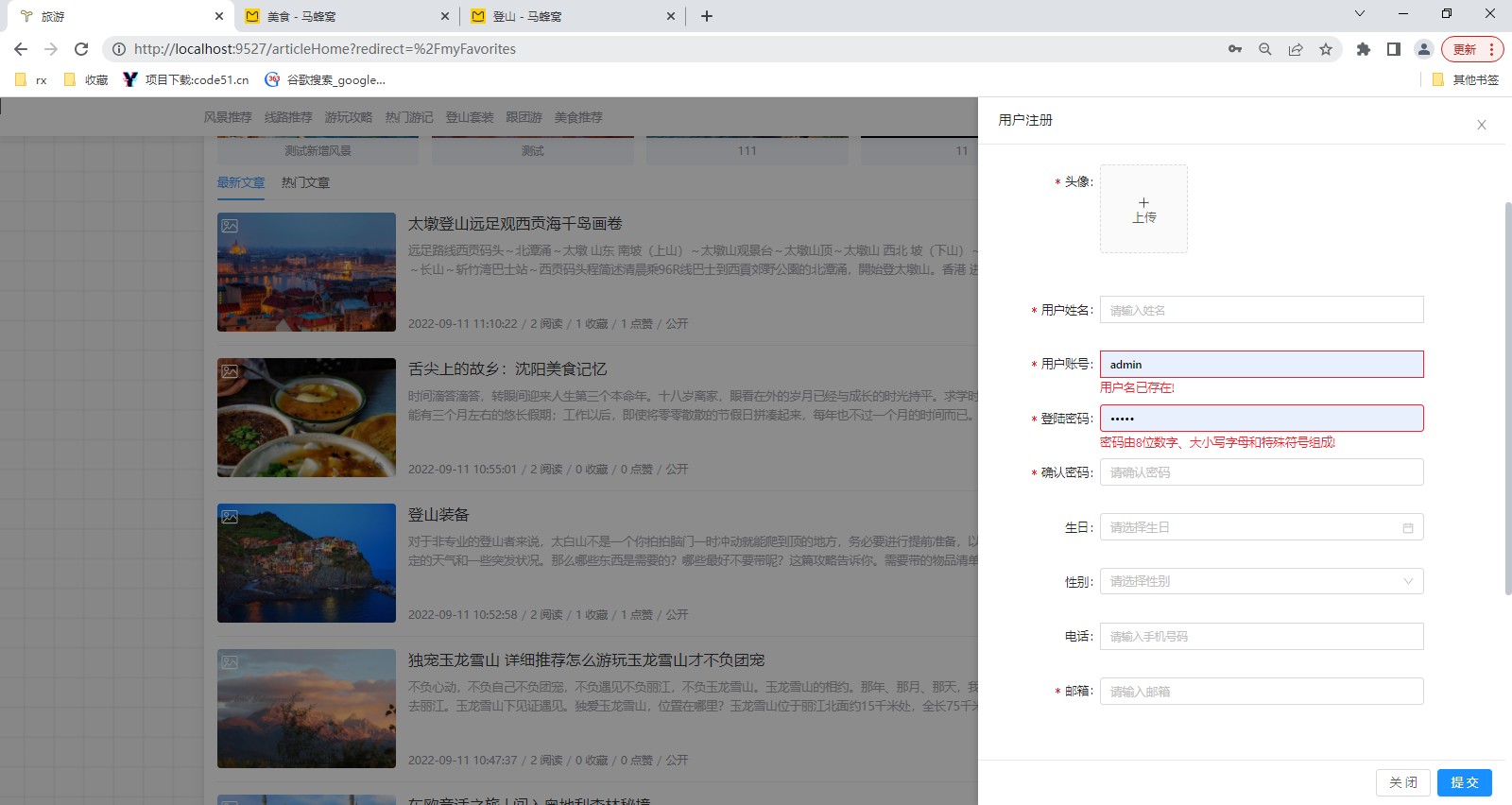The width and height of the screenshot is (1512, 805).
Task: Open the saved password key icon
Action: [1235, 49]
